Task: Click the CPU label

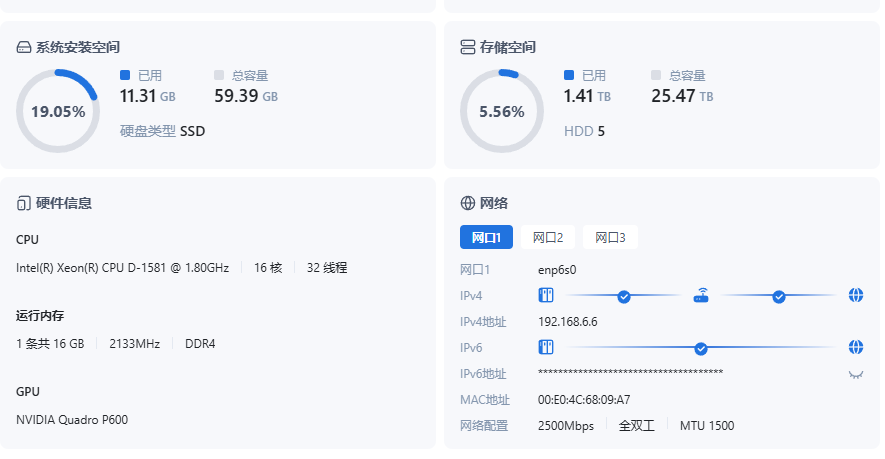Action: (27, 239)
